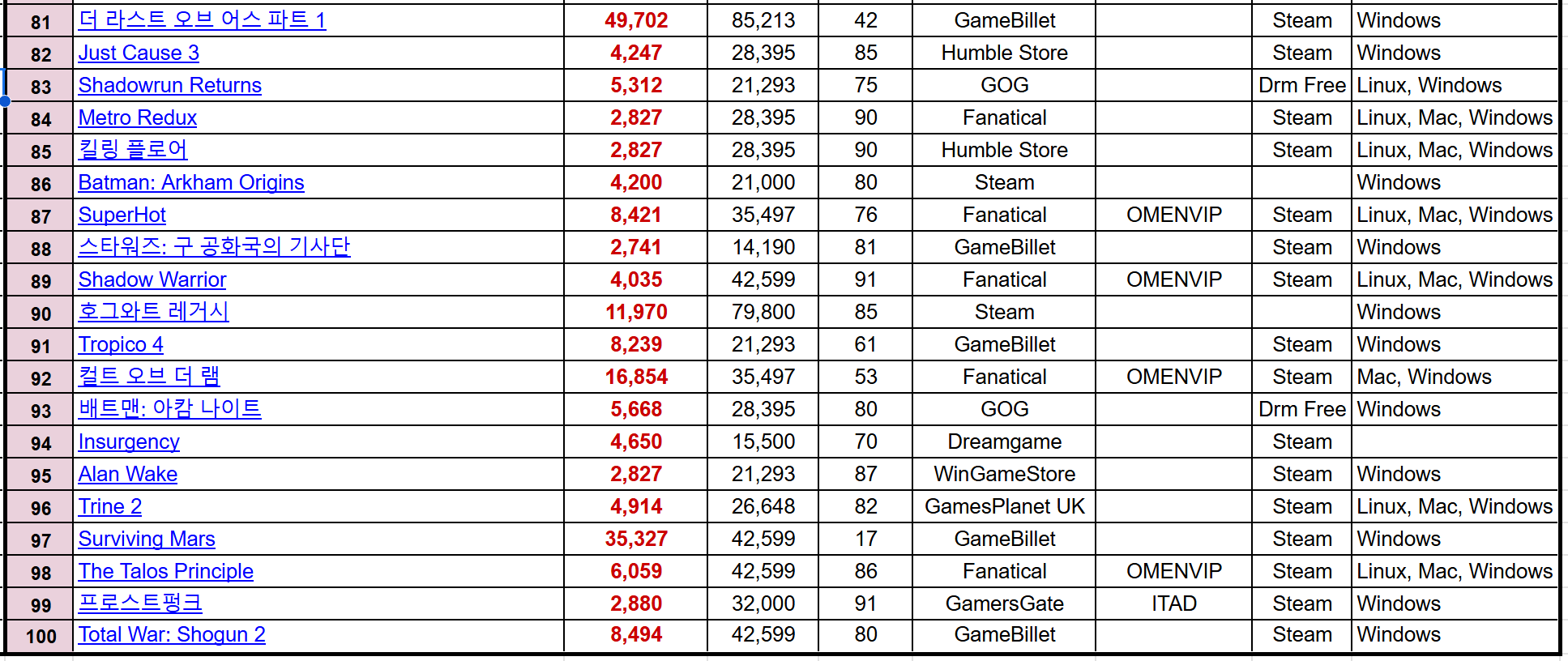Select the red price cell 49,702

click(x=636, y=20)
